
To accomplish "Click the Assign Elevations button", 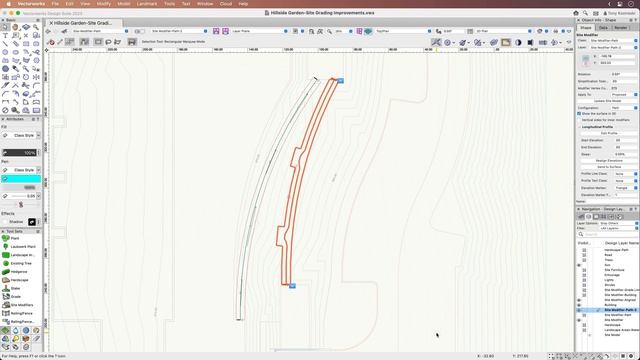I will coord(609,161).
